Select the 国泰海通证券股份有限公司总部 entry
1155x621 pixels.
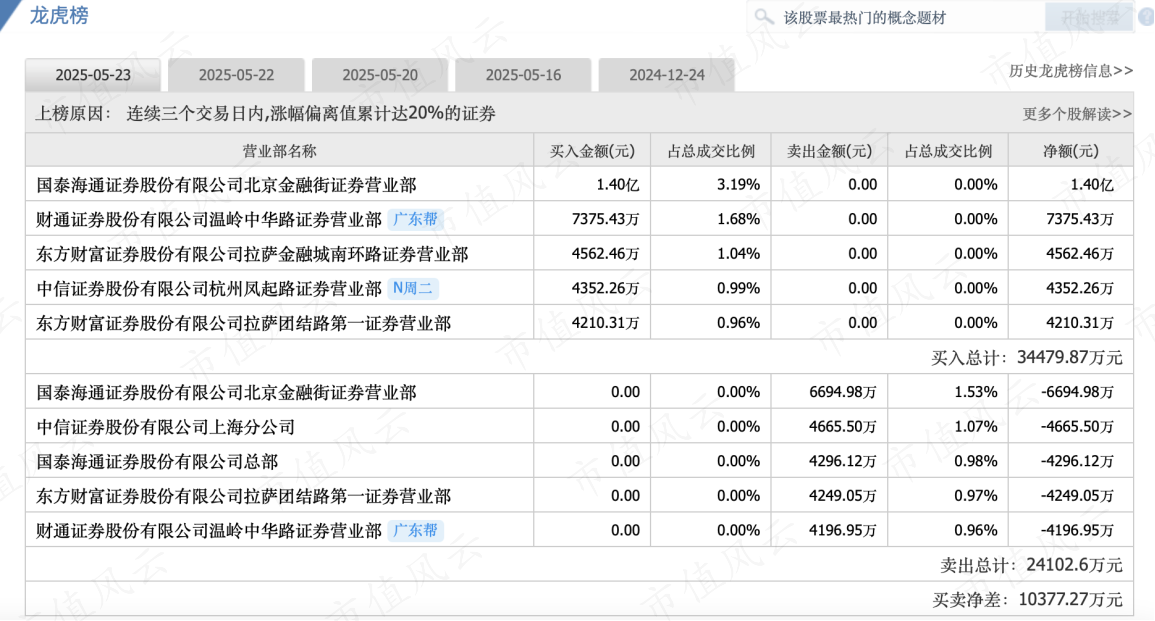click(x=157, y=461)
